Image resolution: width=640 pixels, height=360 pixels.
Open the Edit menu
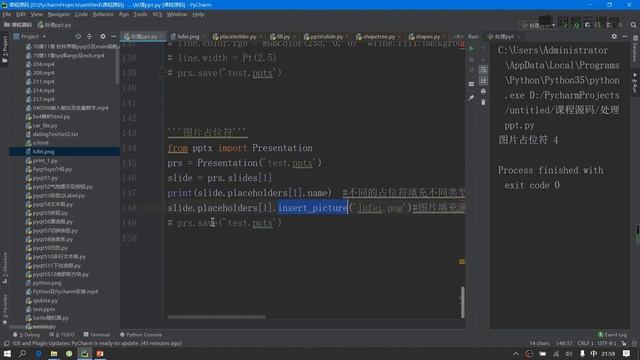point(21,14)
